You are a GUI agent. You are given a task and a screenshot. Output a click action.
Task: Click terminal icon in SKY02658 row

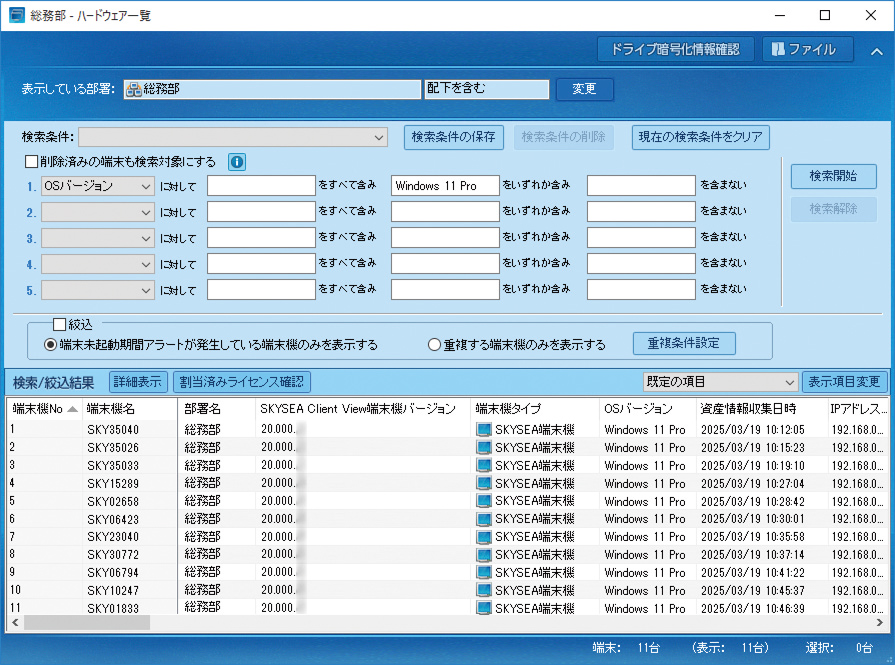pyautogui.click(x=483, y=501)
